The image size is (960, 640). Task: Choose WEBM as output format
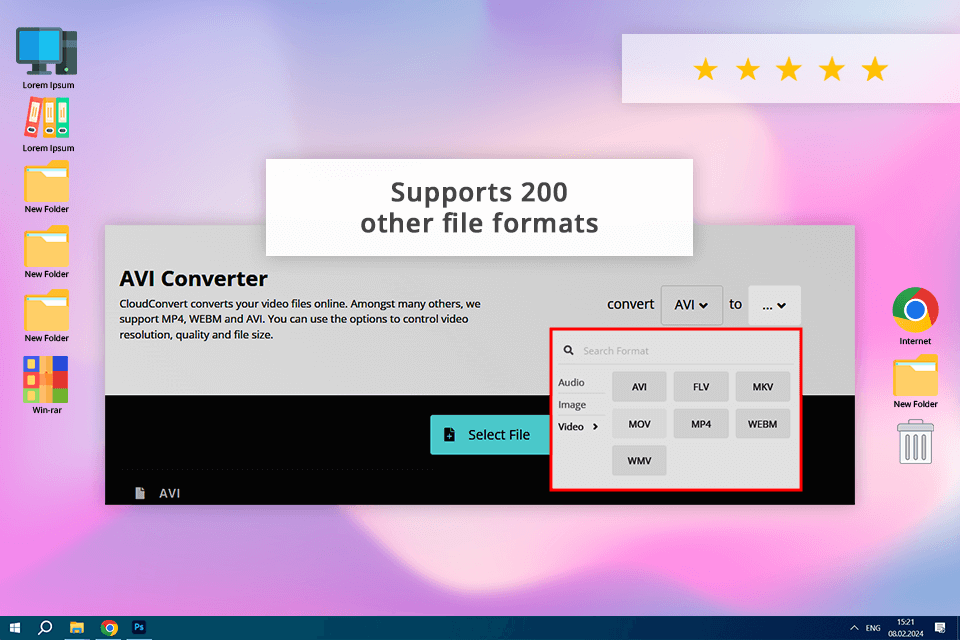[763, 424]
